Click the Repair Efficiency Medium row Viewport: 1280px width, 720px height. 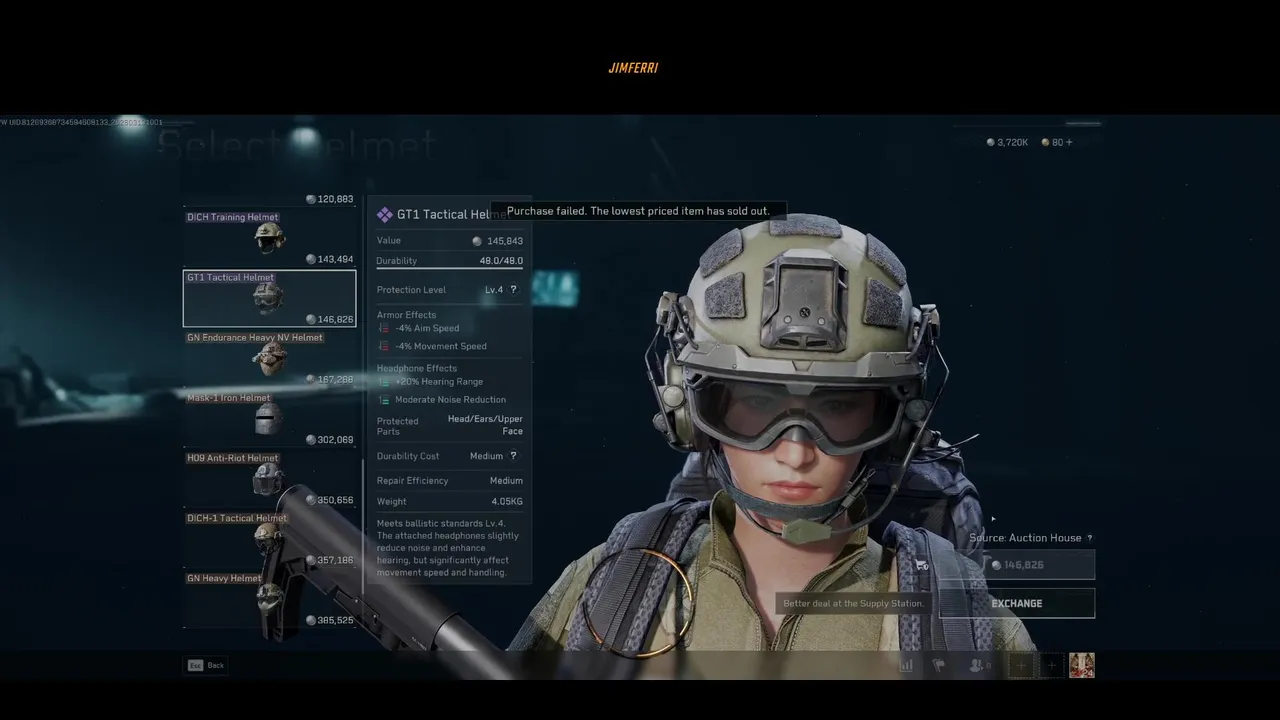point(450,481)
